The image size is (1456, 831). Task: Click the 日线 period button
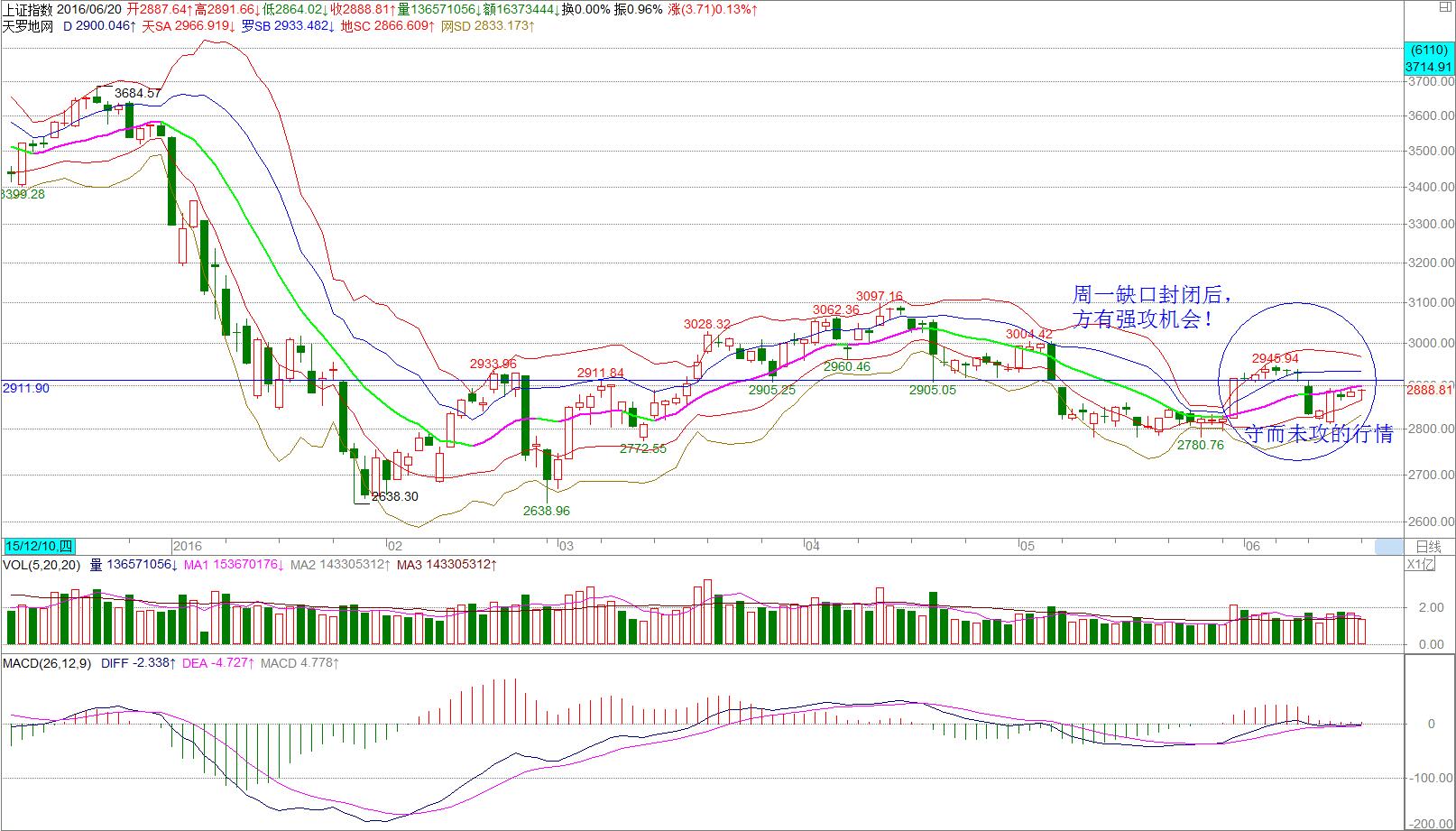(1430, 546)
